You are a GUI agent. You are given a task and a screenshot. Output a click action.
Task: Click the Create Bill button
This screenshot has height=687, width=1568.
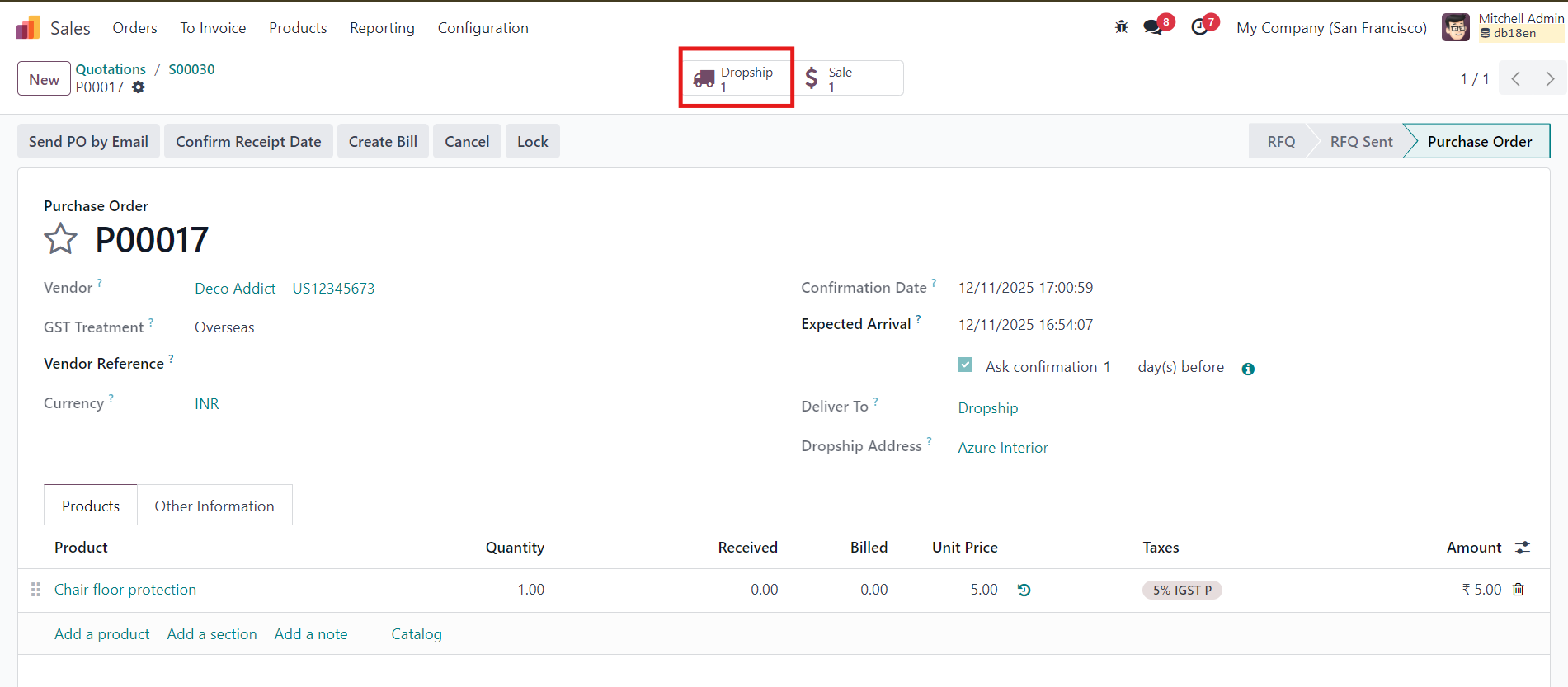[383, 142]
